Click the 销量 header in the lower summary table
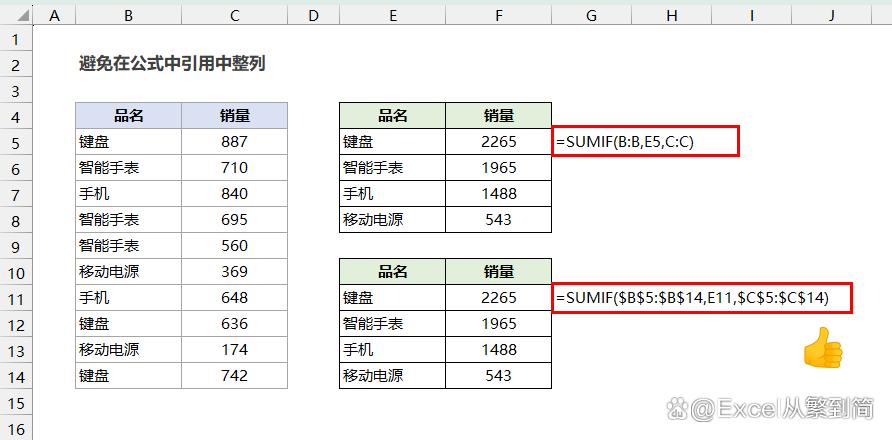This screenshot has width=892, height=440. tap(498, 272)
